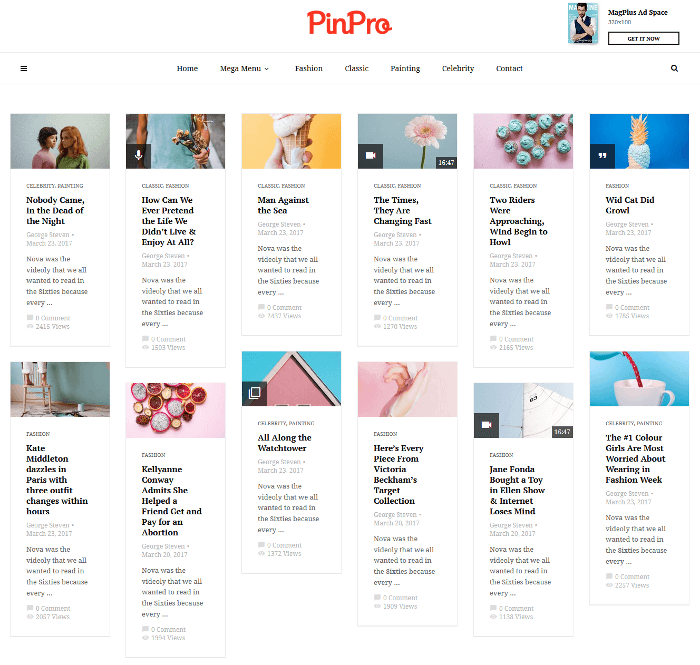Screen dimensions: 700x665
Task: Click comment icon under Man Against the Sea
Action: [261, 307]
